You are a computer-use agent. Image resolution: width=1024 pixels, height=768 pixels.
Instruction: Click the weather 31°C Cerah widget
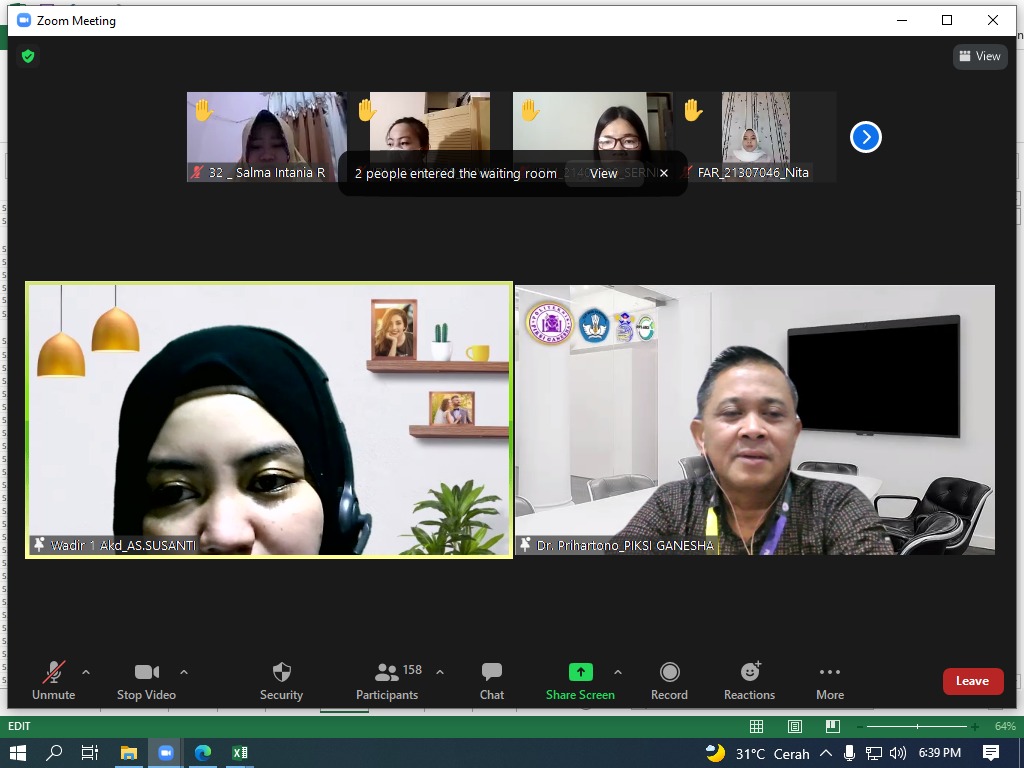[x=758, y=754]
